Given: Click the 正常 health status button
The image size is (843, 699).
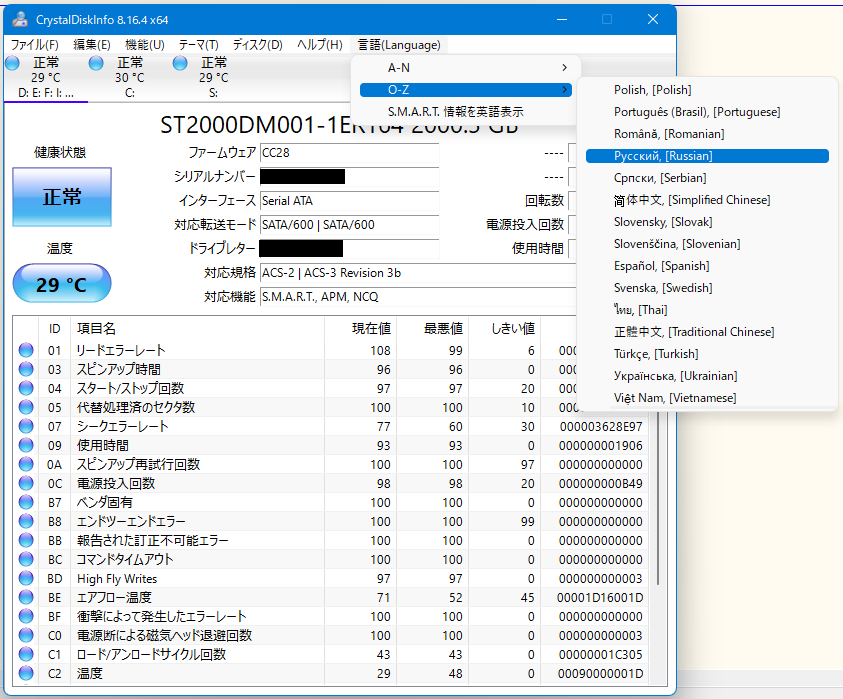Looking at the screenshot, I should (62, 197).
